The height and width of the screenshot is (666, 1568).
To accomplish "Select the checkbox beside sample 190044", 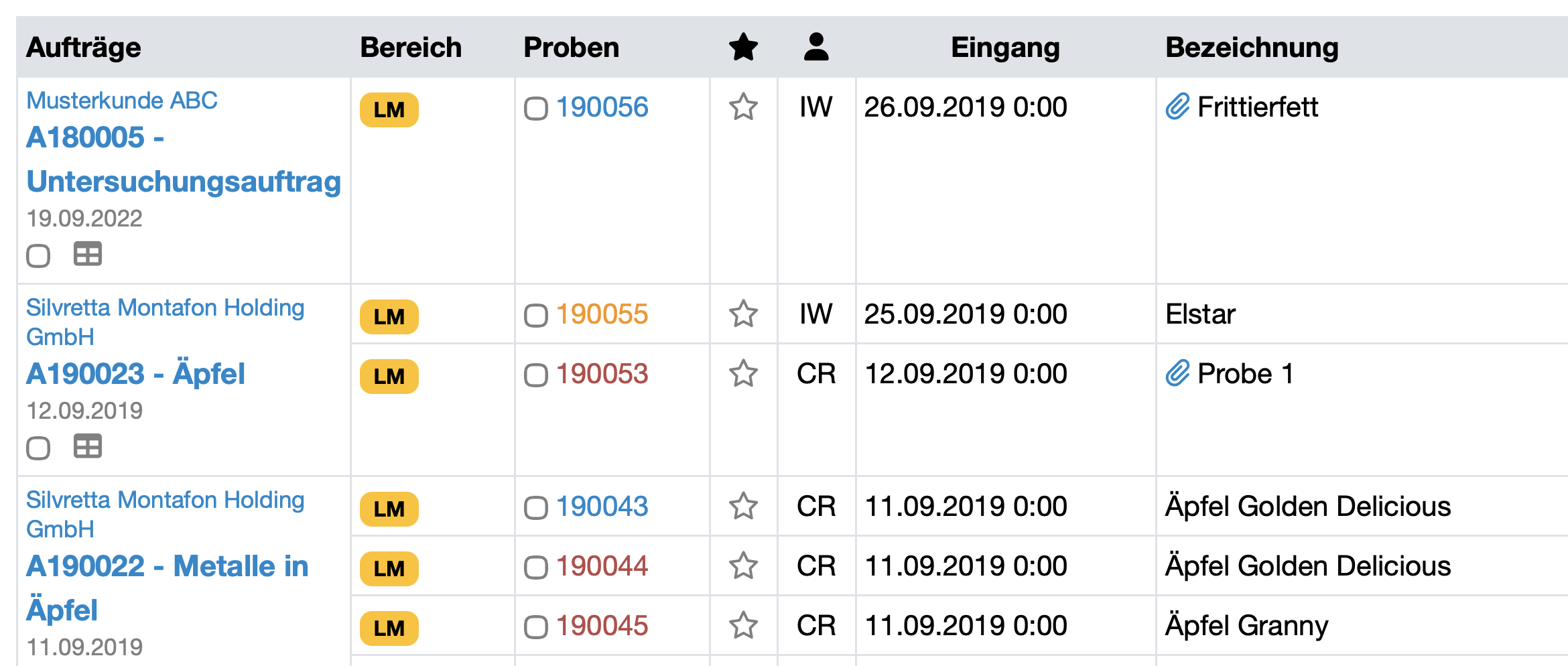I will pyautogui.click(x=536, y=568).
